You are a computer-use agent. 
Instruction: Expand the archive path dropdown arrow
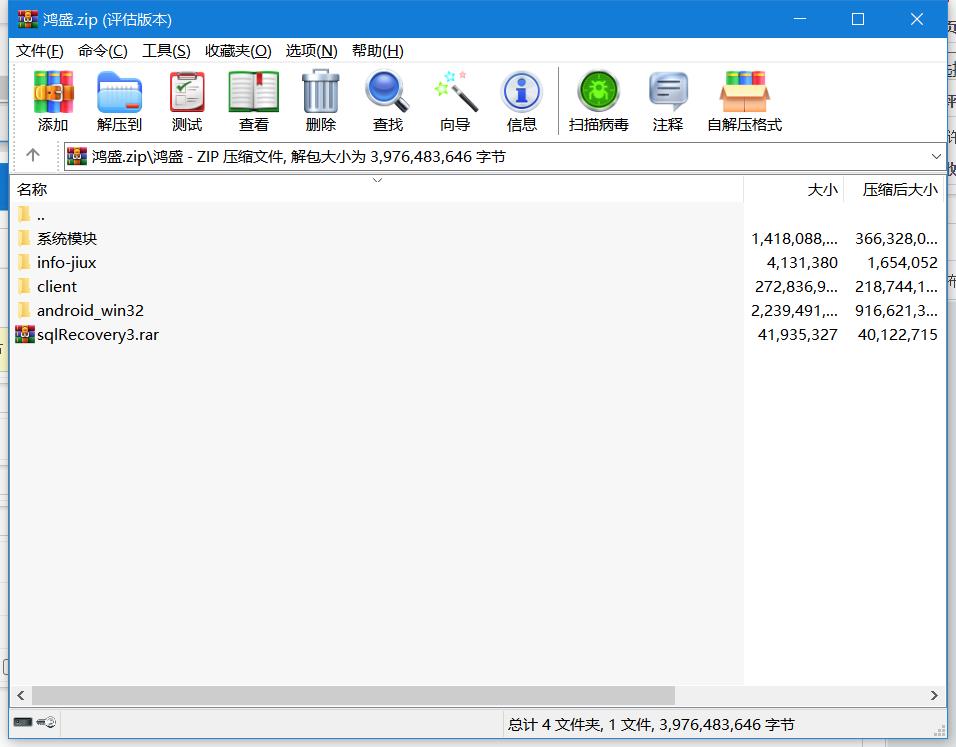(936, 156)
